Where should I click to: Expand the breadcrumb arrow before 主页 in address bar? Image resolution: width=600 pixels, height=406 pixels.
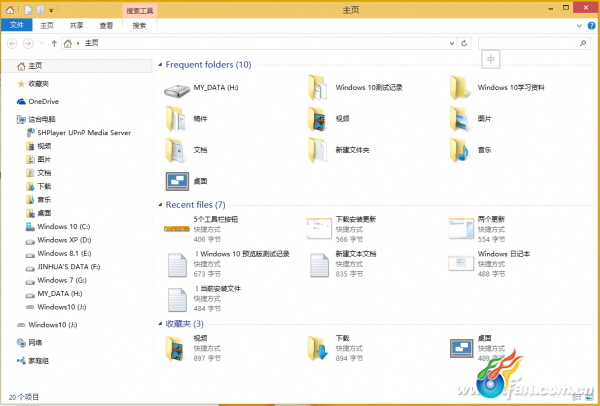coord(78,44)
